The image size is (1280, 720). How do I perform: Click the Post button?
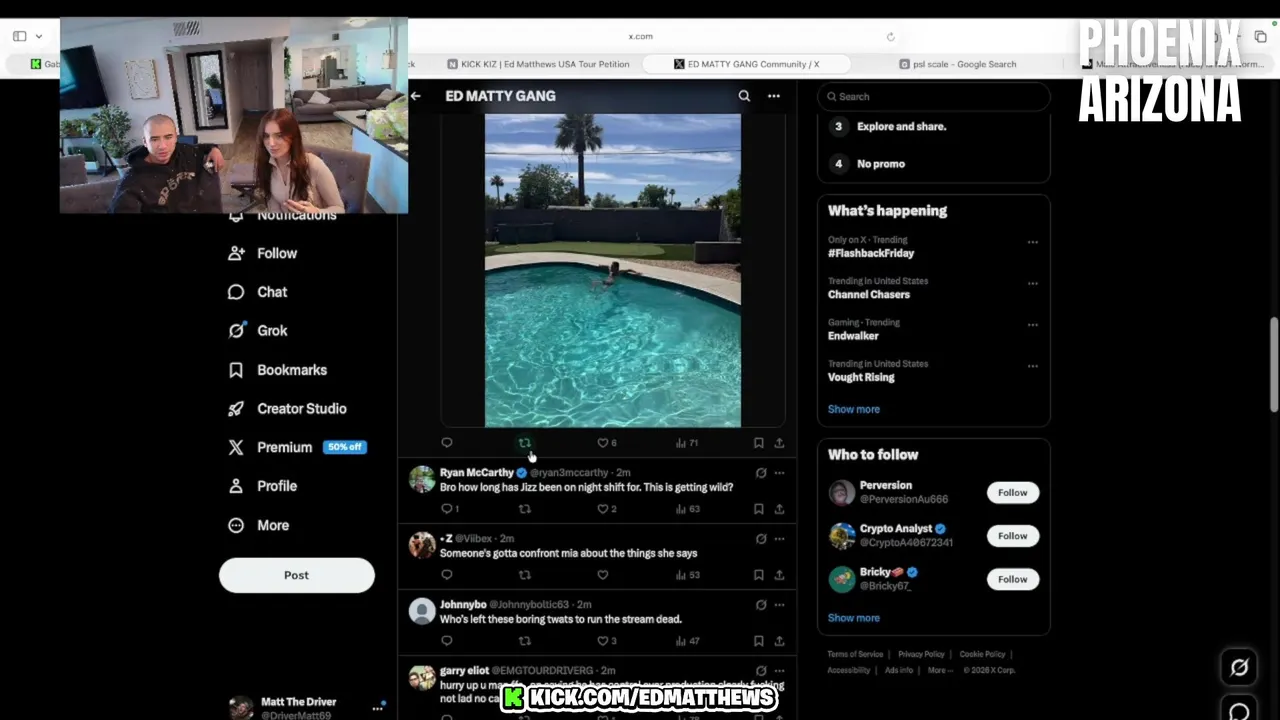click(x=297, y=575)
